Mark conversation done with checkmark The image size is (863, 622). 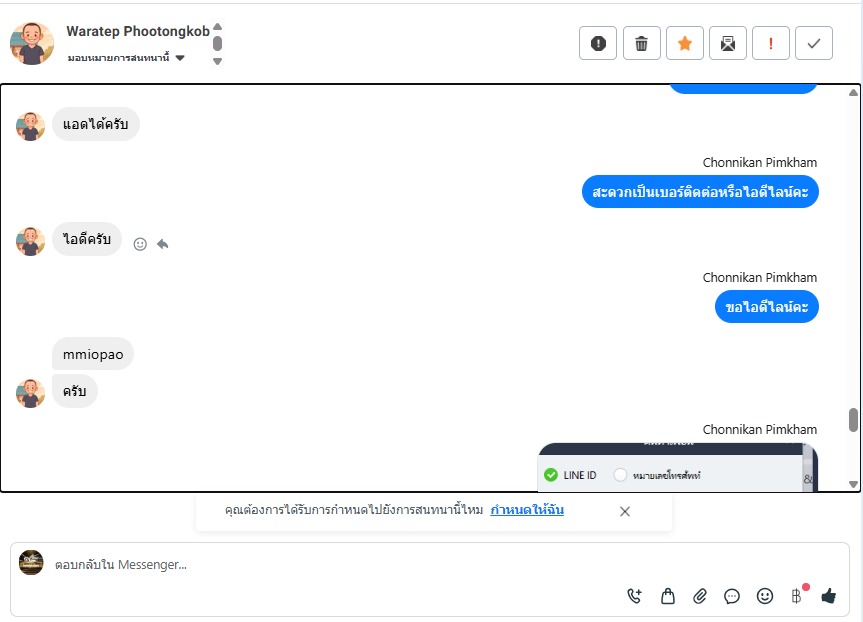coord(814,43)
